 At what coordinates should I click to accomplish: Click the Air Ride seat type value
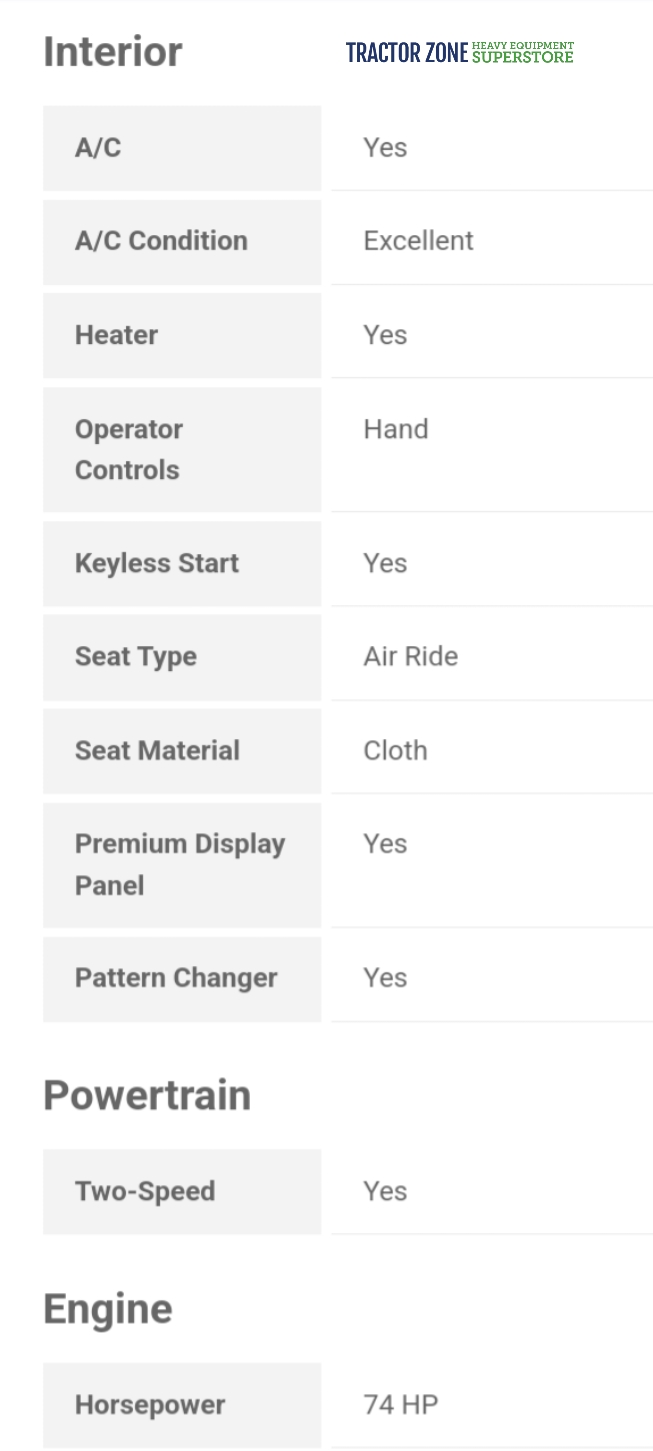410,657
